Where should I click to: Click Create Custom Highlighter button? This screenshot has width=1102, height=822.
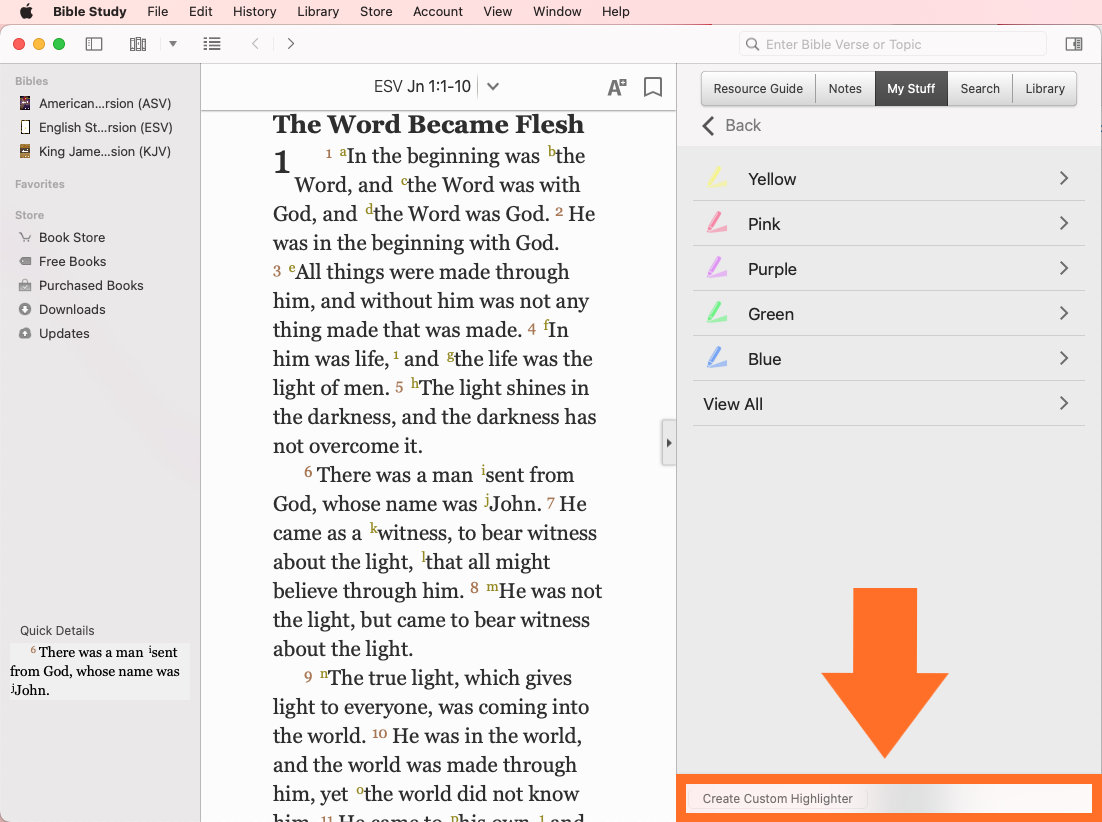[x=777, y=798]
